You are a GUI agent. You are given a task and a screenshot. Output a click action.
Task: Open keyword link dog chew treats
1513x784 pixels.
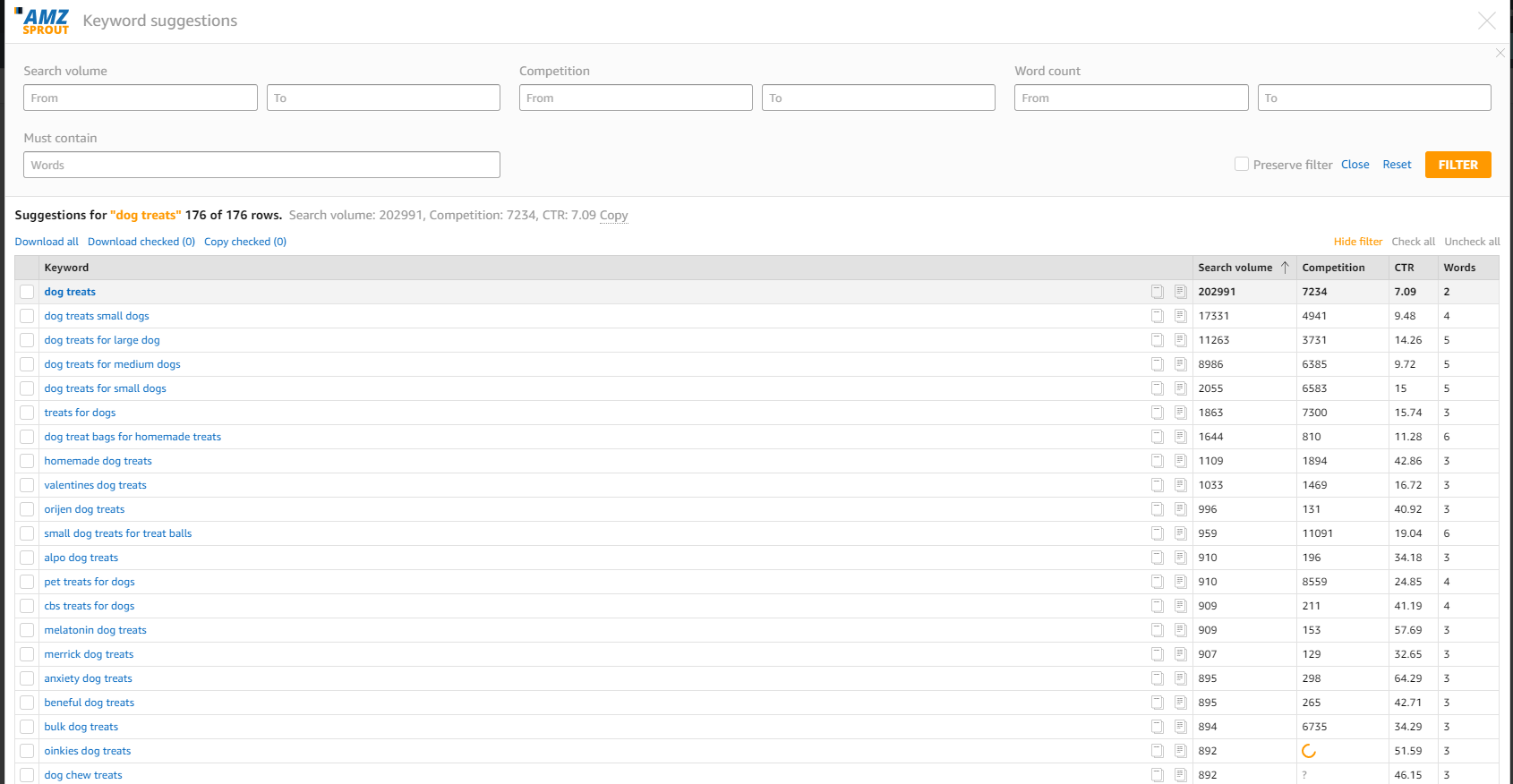[x=83, y=775]
